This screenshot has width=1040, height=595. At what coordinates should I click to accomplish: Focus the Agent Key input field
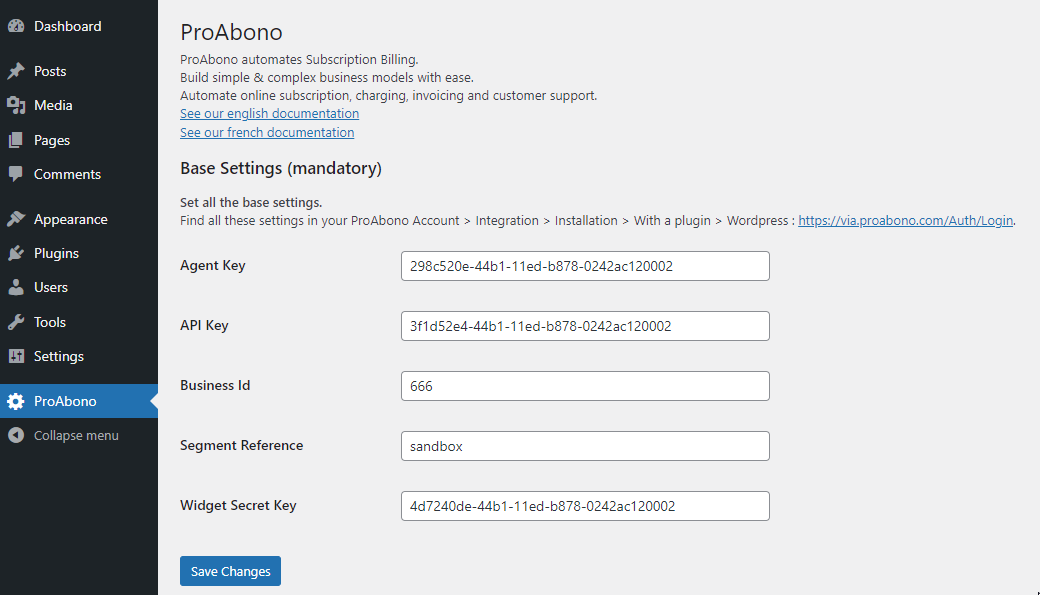585,266
